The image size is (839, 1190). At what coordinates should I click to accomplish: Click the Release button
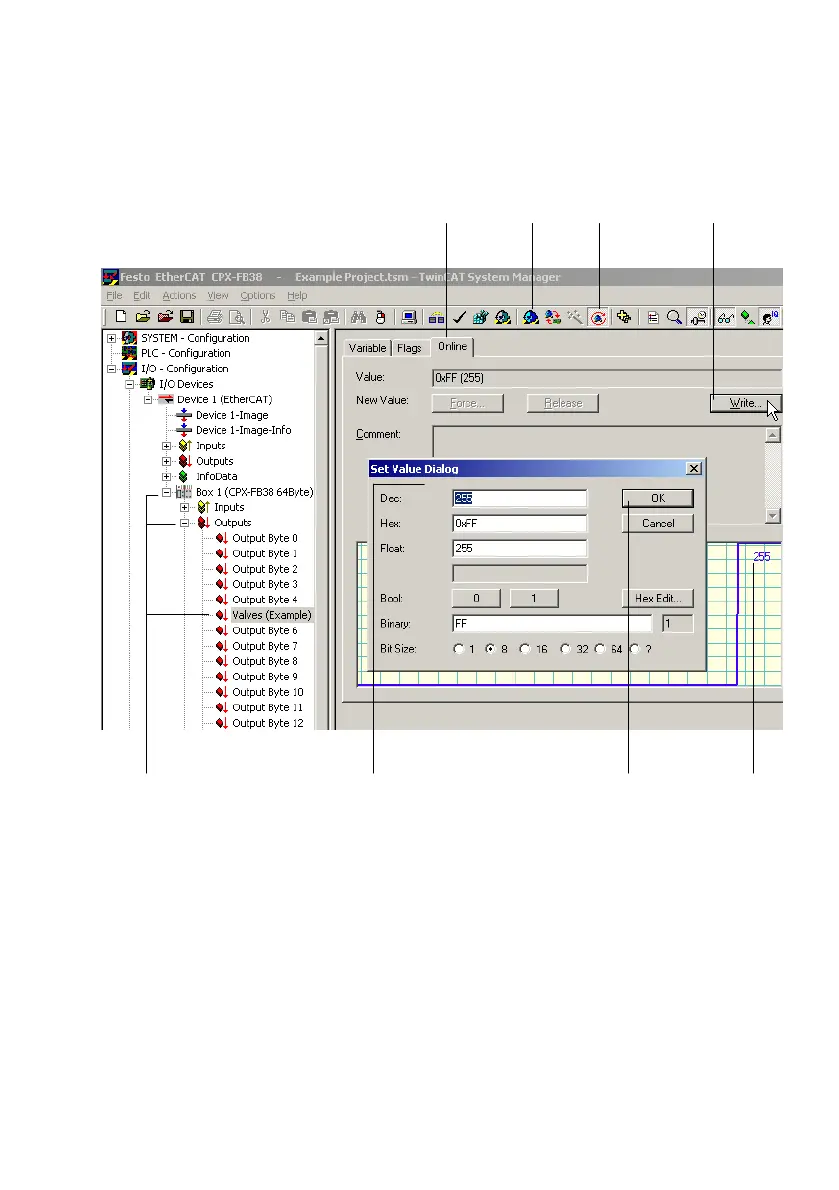pos(563,403)
